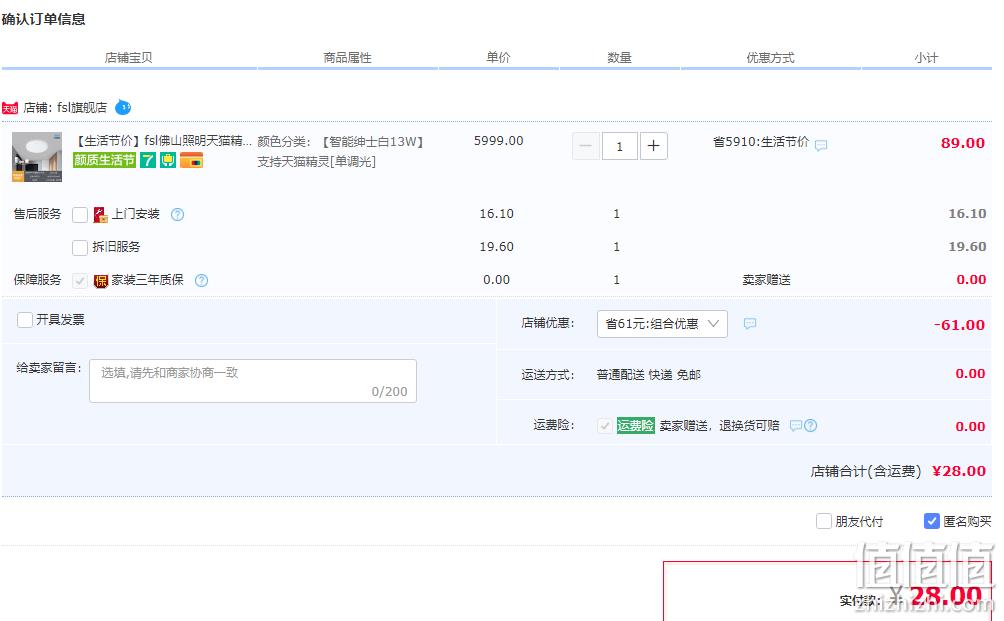Screen dimensions: 1004x621
Task: Check the 朋友代付 checkbox
Action: coord(823,521)
